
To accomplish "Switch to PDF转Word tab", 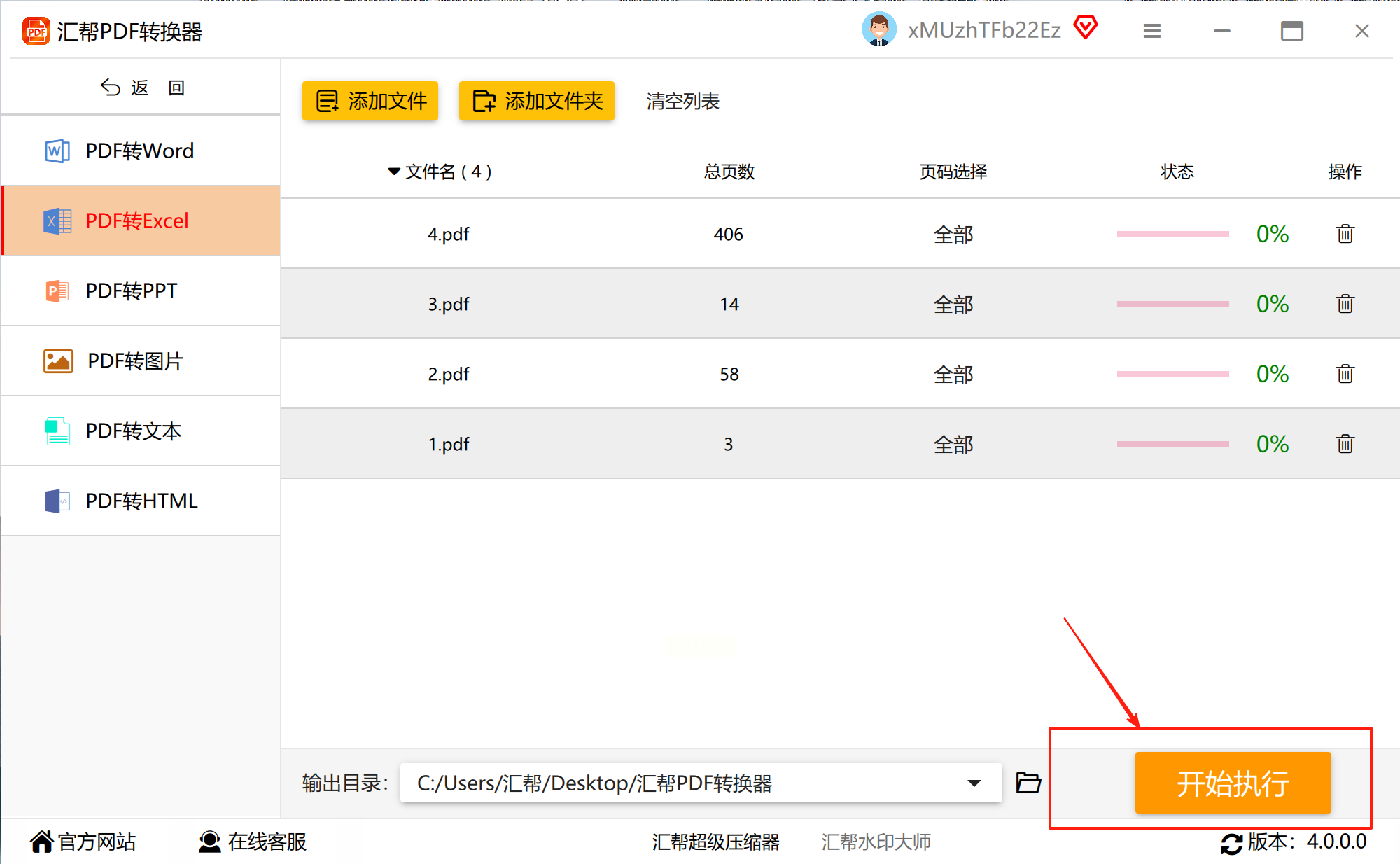I will click(x=140, y=151).
